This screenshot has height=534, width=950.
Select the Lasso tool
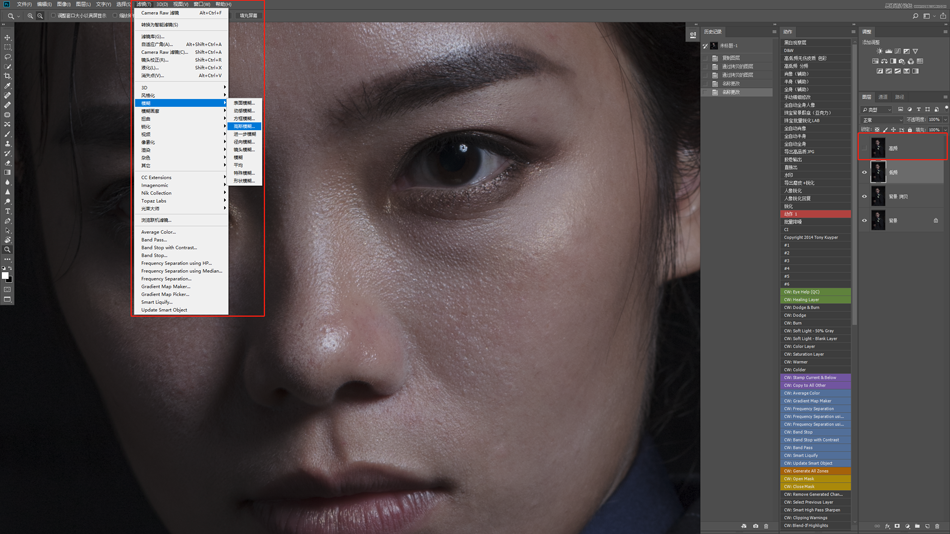(7, 56)
